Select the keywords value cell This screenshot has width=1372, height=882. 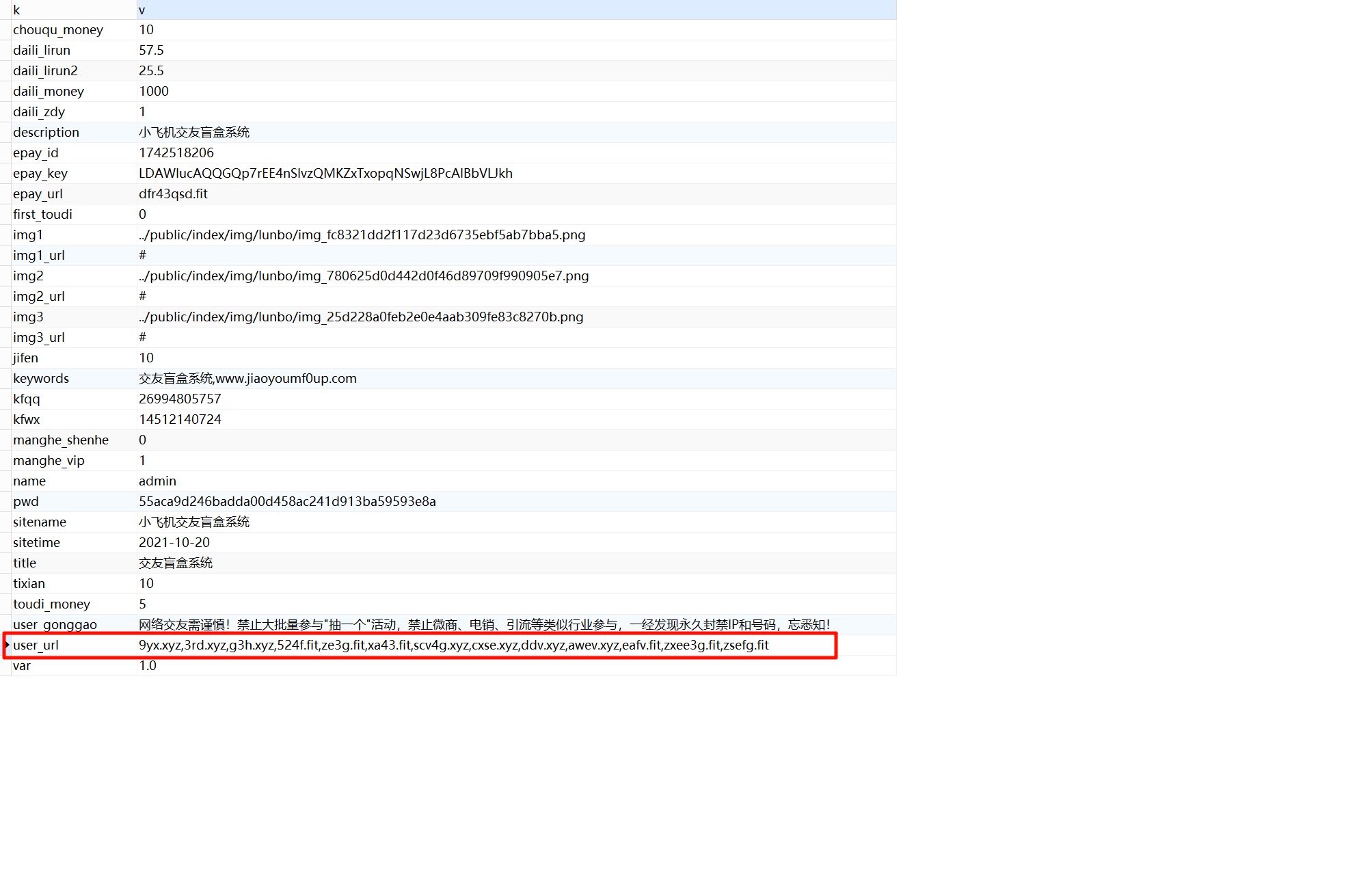point(247,378)
